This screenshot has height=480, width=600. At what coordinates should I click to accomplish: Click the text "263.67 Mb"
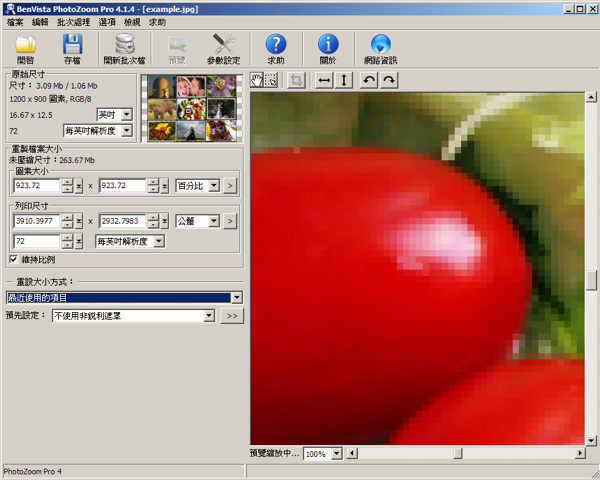click(77, 160)
